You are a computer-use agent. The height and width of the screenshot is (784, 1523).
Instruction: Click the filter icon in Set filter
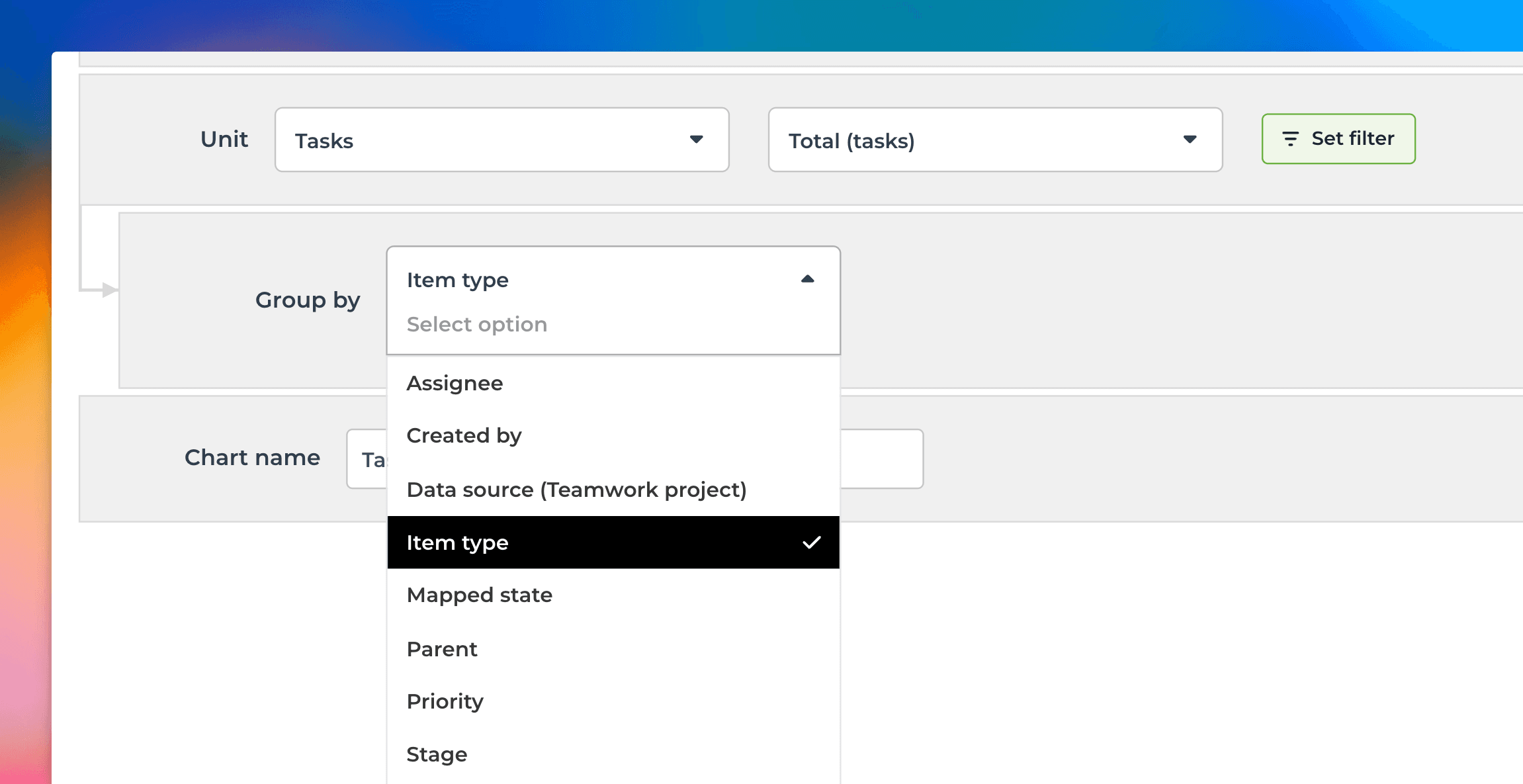click(x=1290, y=139)
